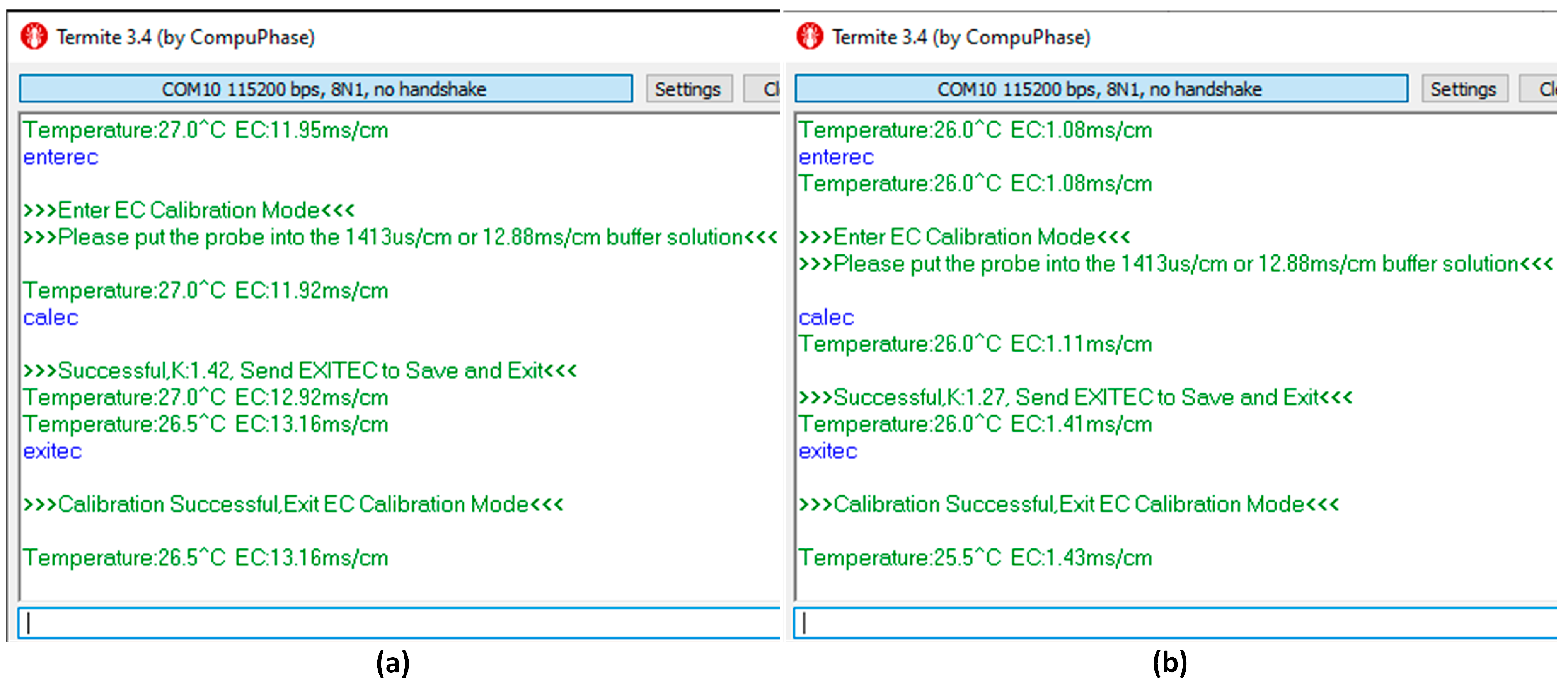Click the blue 'exitec' line in left terminal
1568x690 pixels.
(52, 451)
